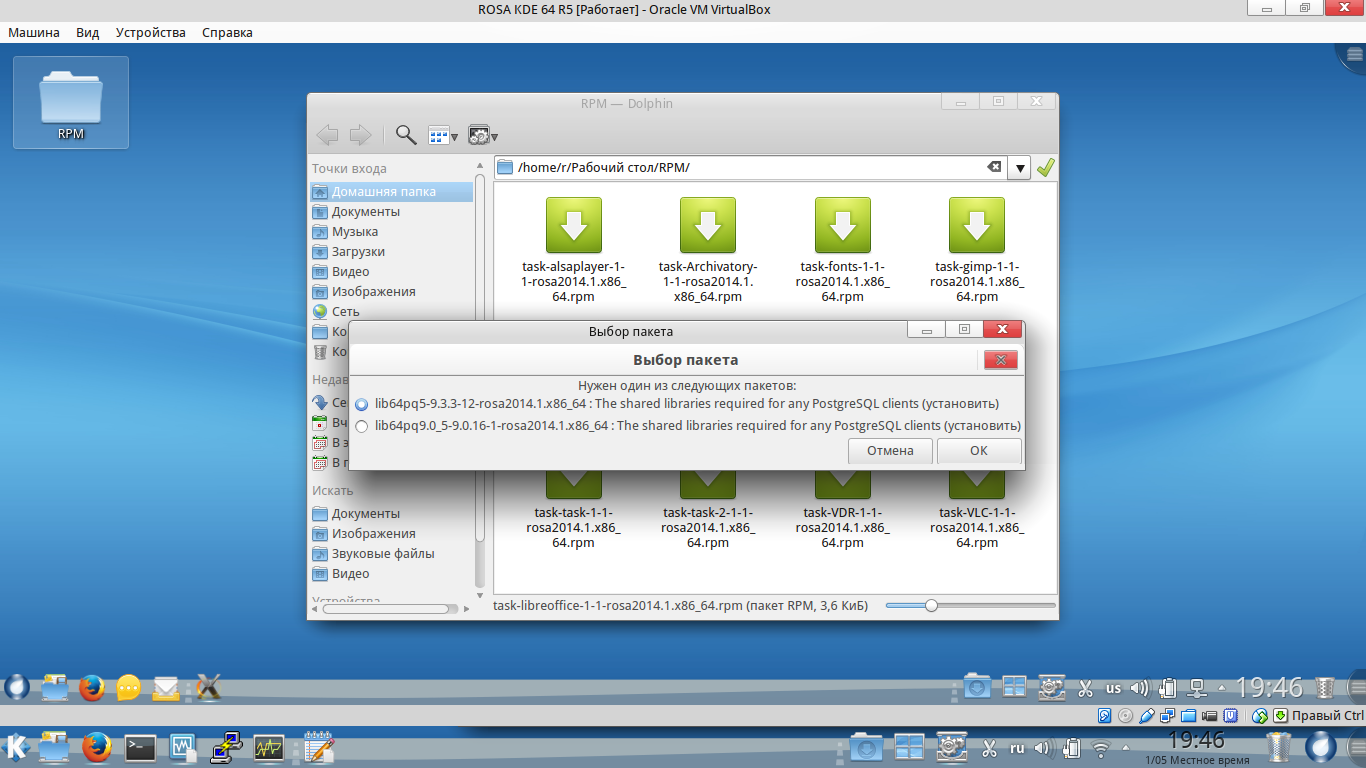Open Dolphin search with magnifier icon
Screen dimensions: 1366x768
click(405, 135)
